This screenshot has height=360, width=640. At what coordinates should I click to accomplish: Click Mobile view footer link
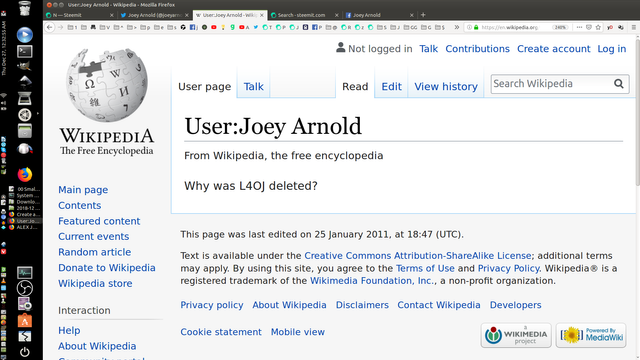[298, 332]
